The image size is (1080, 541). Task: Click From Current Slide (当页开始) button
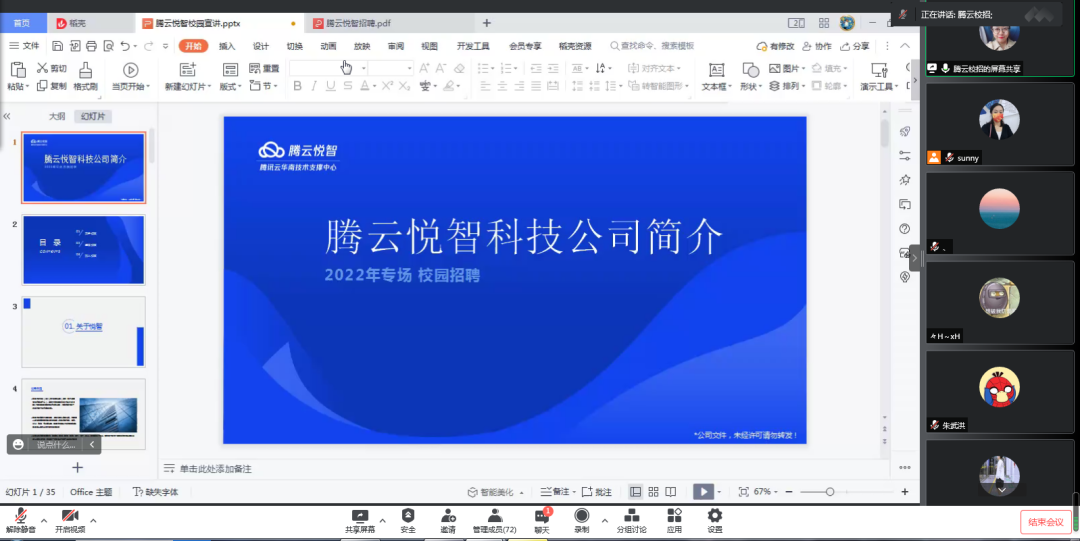130,76
